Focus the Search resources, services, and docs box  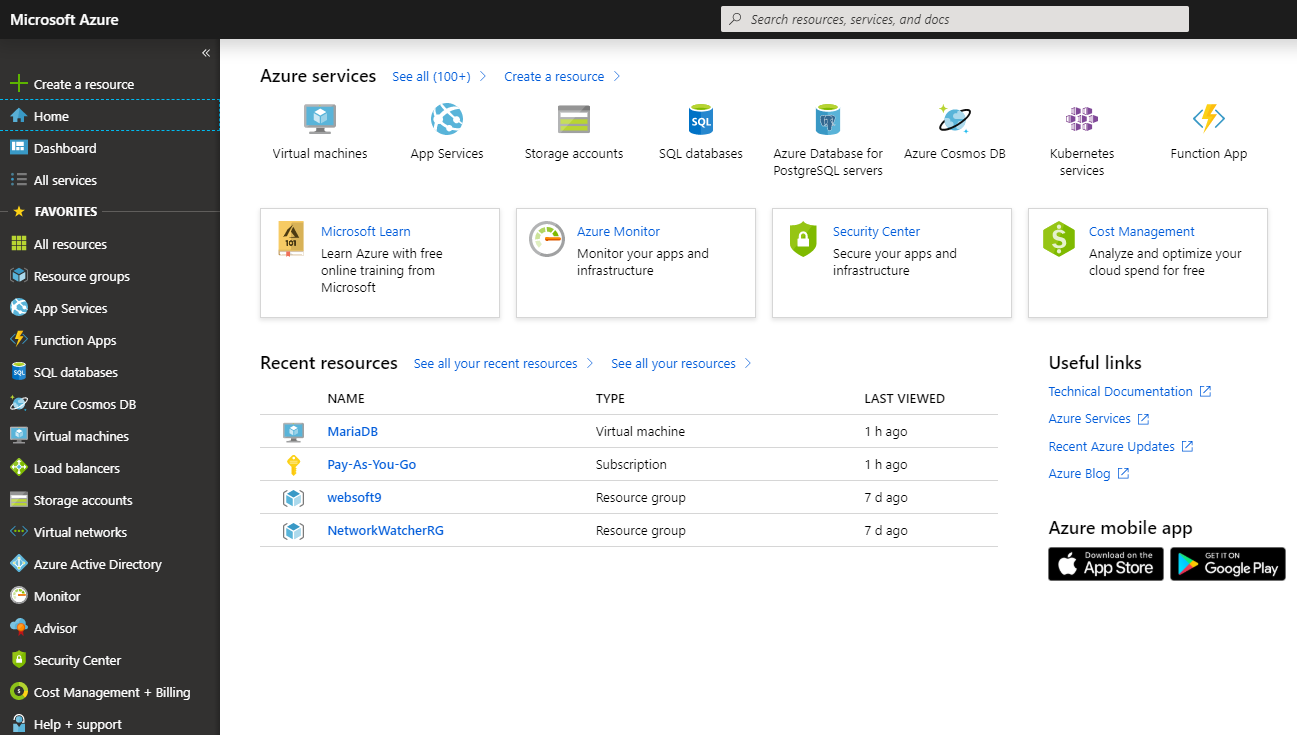click(955, 19)
